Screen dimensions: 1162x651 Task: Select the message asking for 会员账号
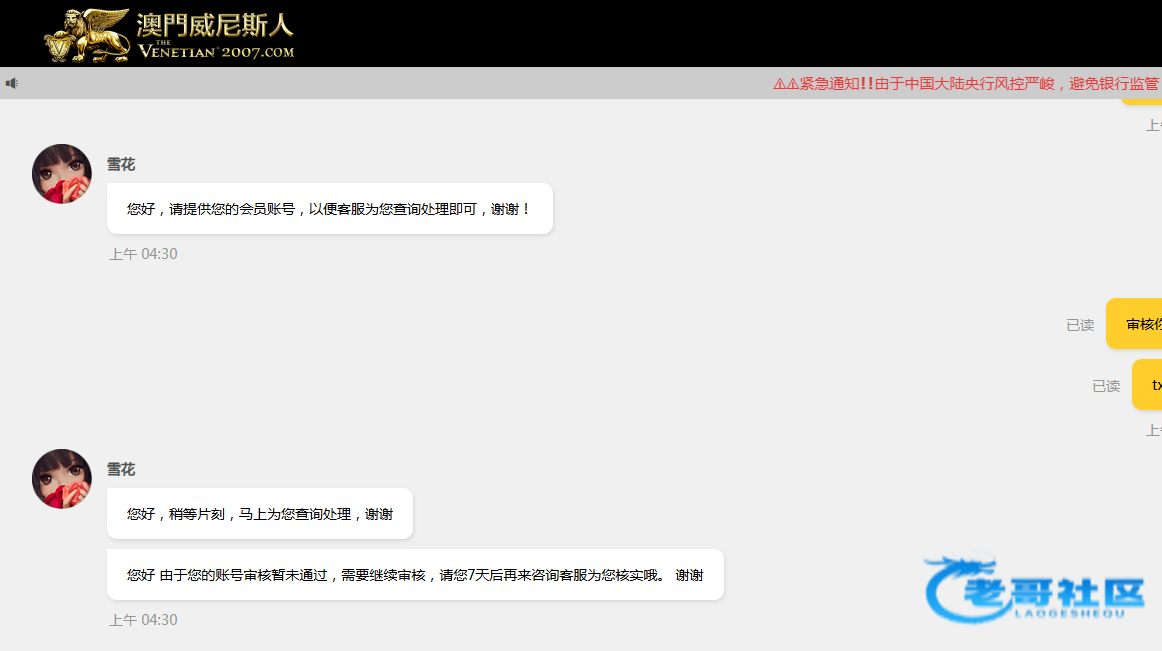[329, 209]
